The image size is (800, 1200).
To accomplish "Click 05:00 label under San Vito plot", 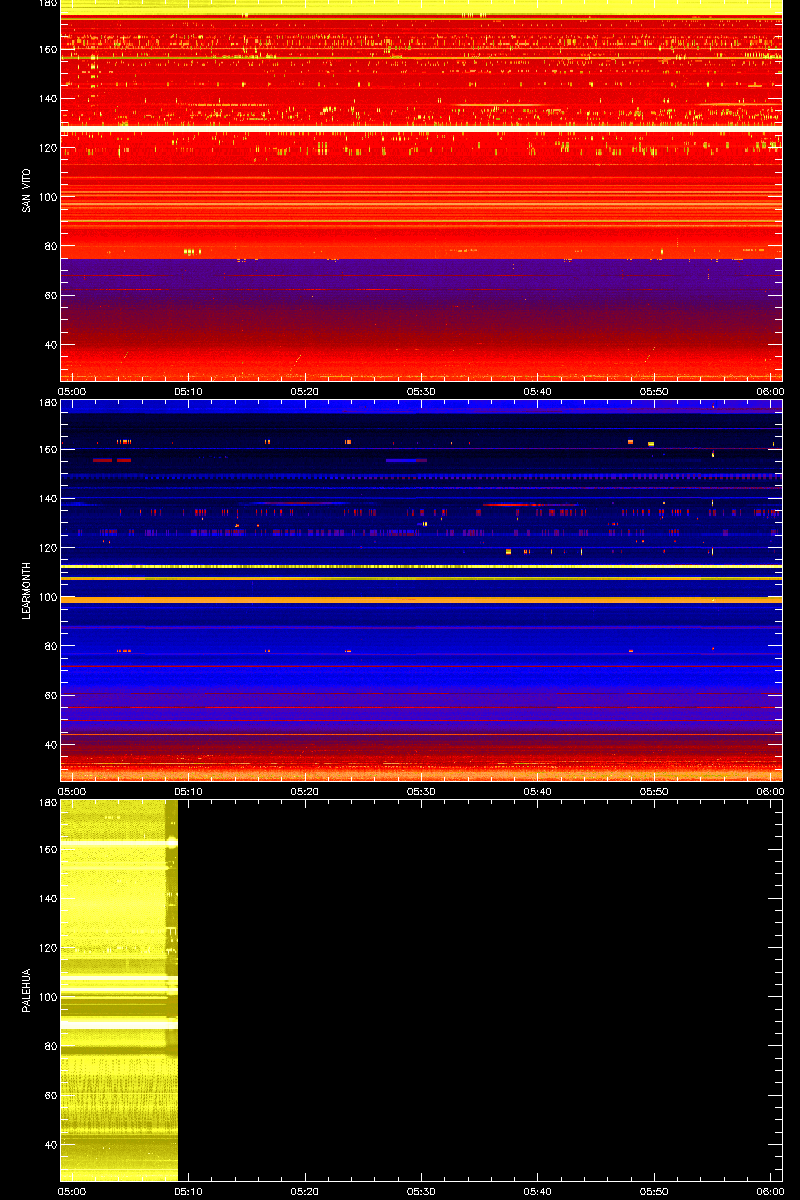I will pos(72,391).
